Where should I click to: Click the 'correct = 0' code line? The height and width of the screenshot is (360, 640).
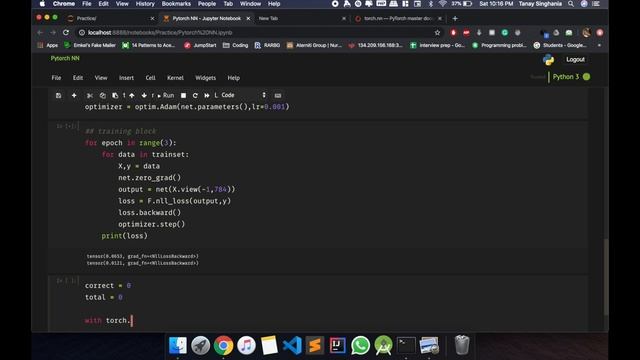pyautogui.click(x=108, y=286)
